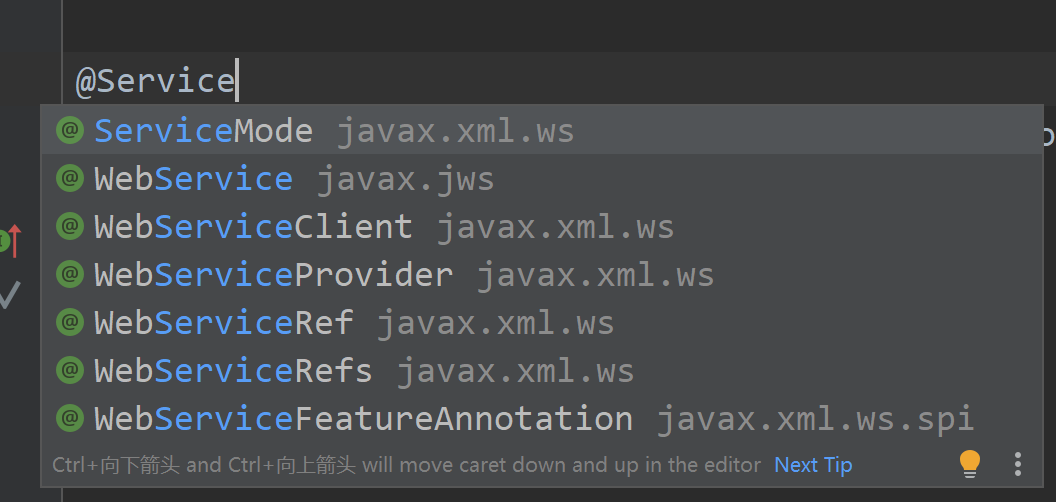This screenshot has height=502, width=1056.
Task: Choose the WebServiceRef completion entry
Action: (542, 322)
